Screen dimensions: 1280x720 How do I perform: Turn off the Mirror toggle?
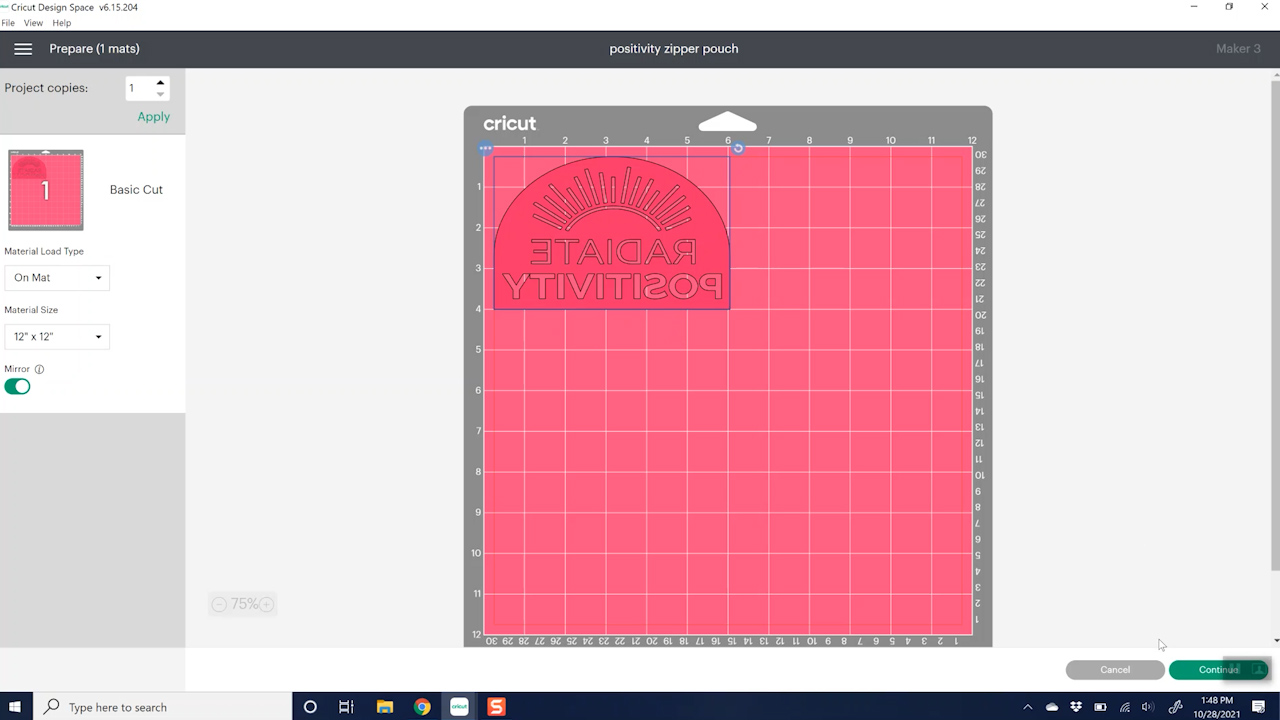tap(17, 386)
